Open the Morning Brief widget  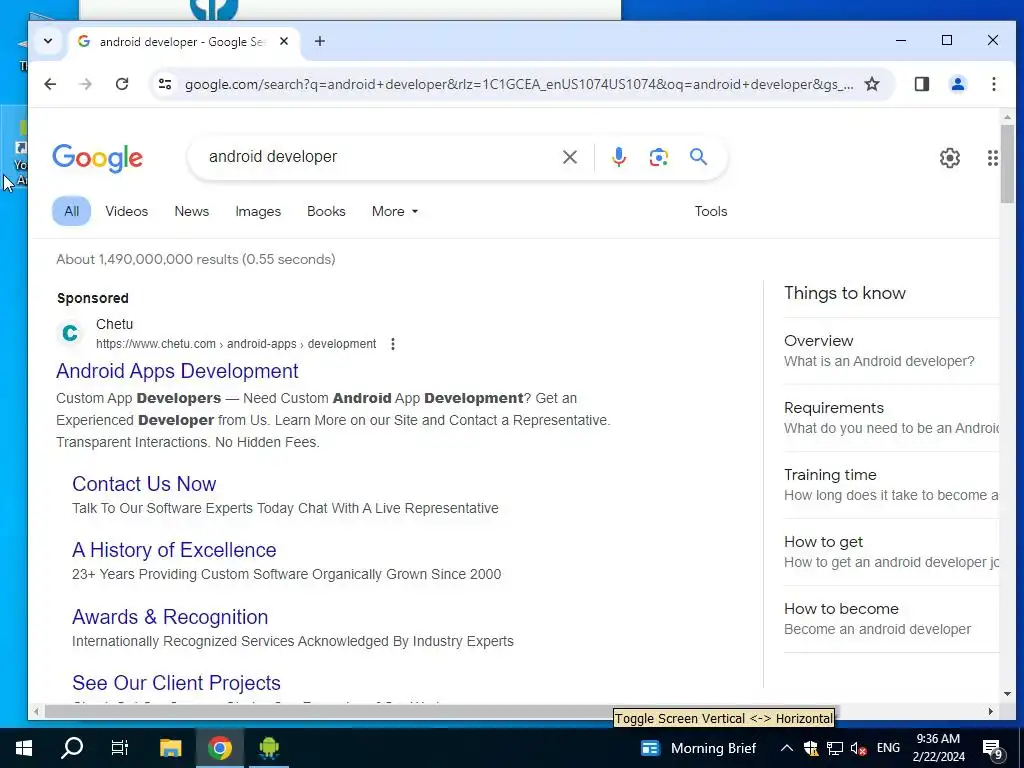click(697, 748)
